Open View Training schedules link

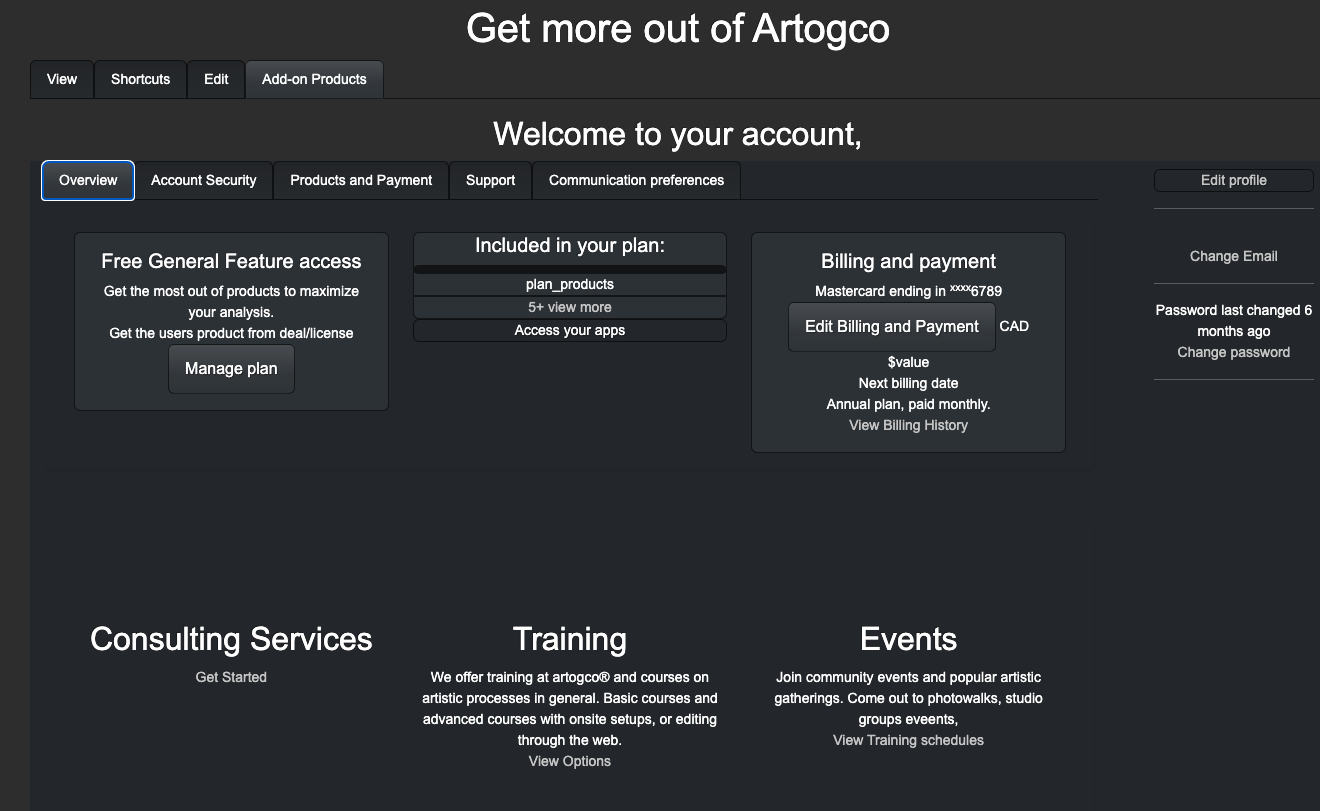(908, 740)
